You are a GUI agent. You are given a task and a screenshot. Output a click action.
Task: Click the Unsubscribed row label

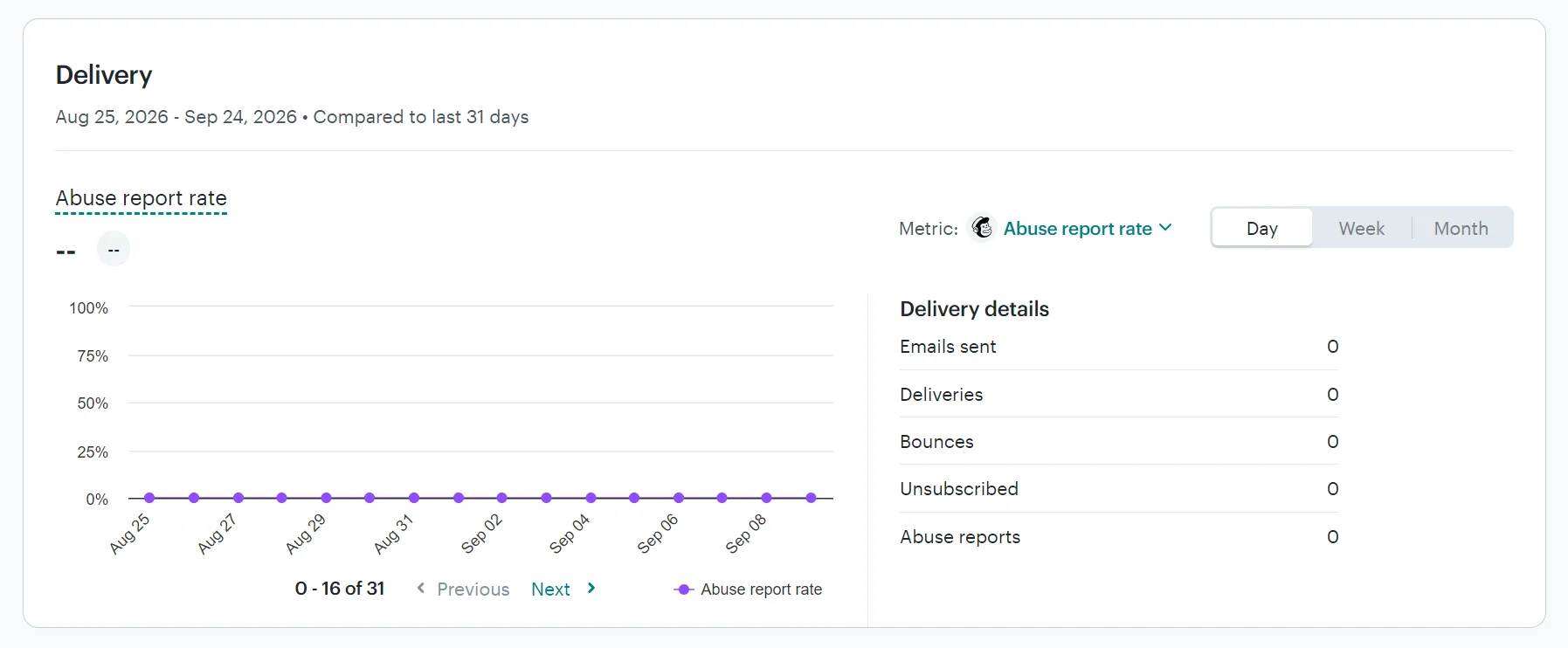click(959, 489)
